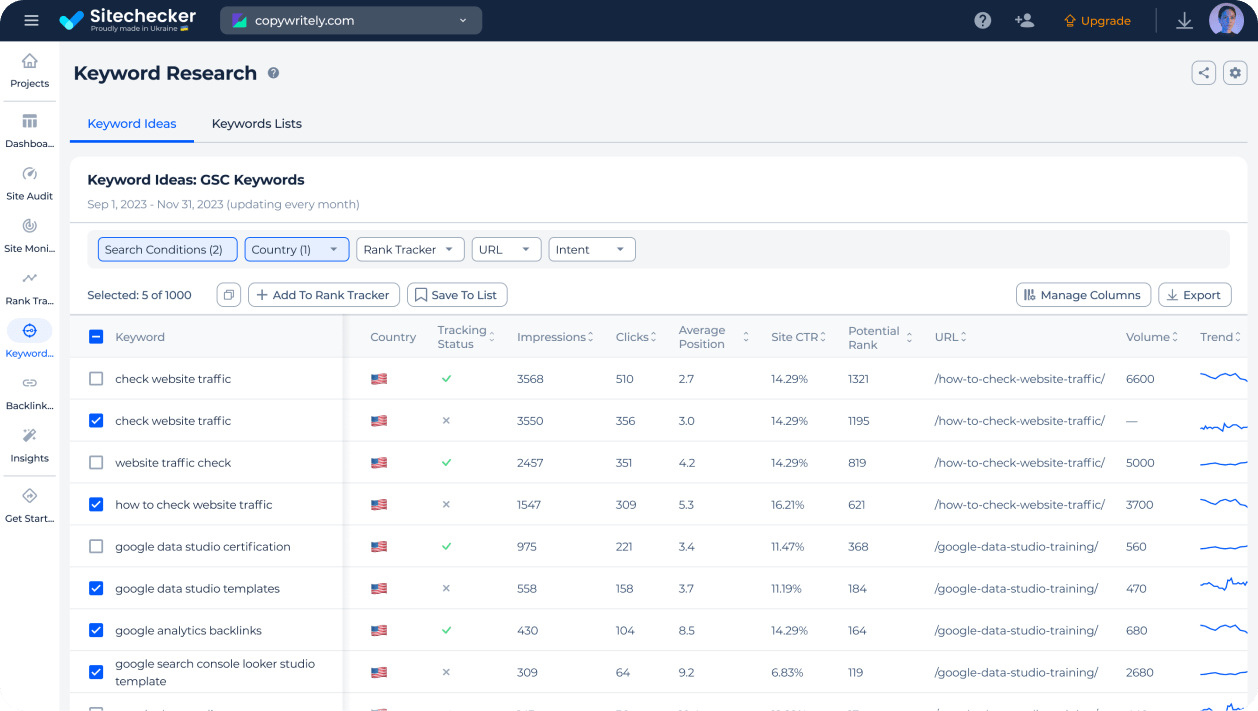Viewport: 1258px width, 711px height.
Task: Open Rank Tracker in the sidebar
Action: [x=30, y=288]
